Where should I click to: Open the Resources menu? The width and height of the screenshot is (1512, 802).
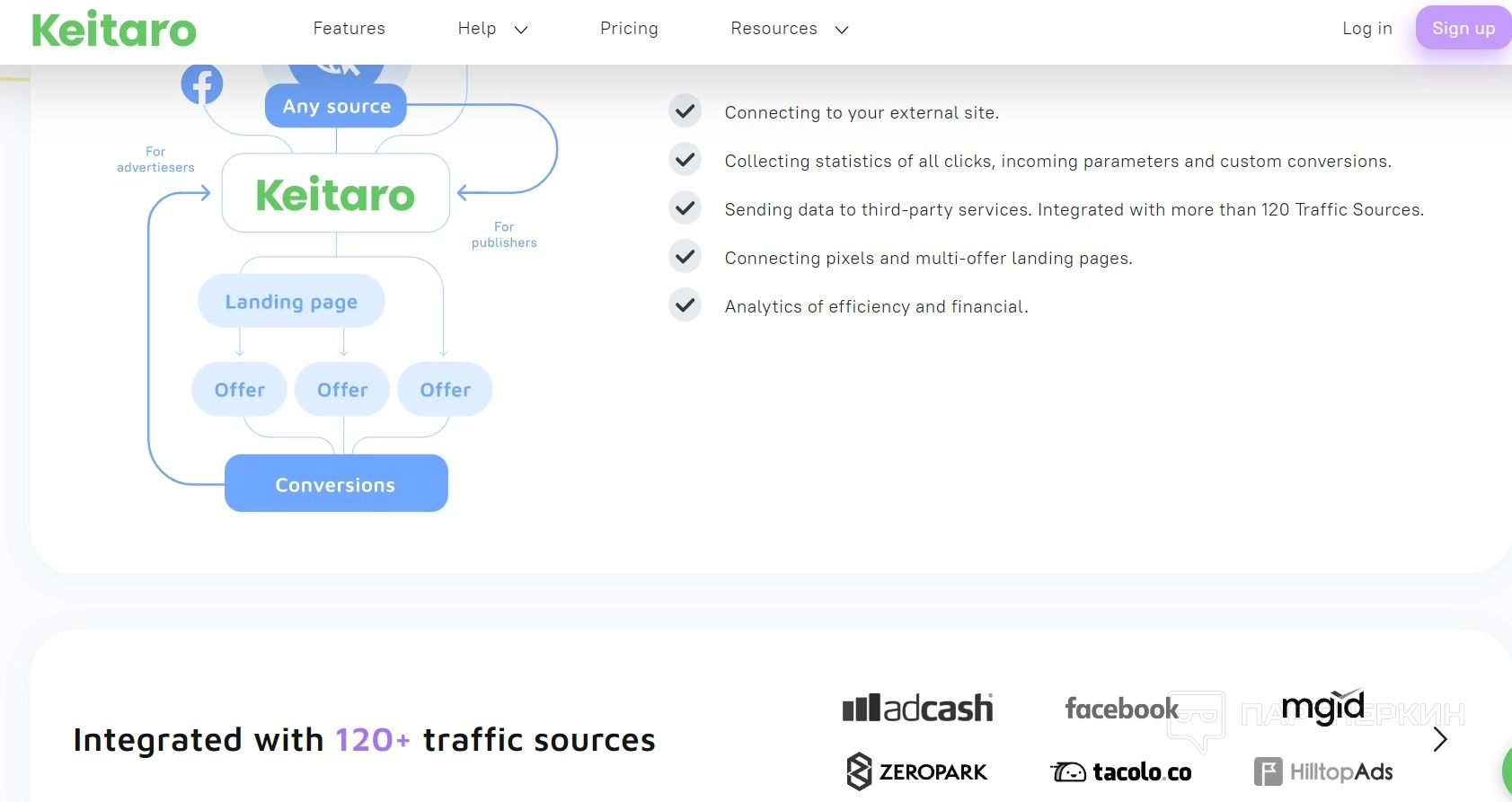click(774, 29)
